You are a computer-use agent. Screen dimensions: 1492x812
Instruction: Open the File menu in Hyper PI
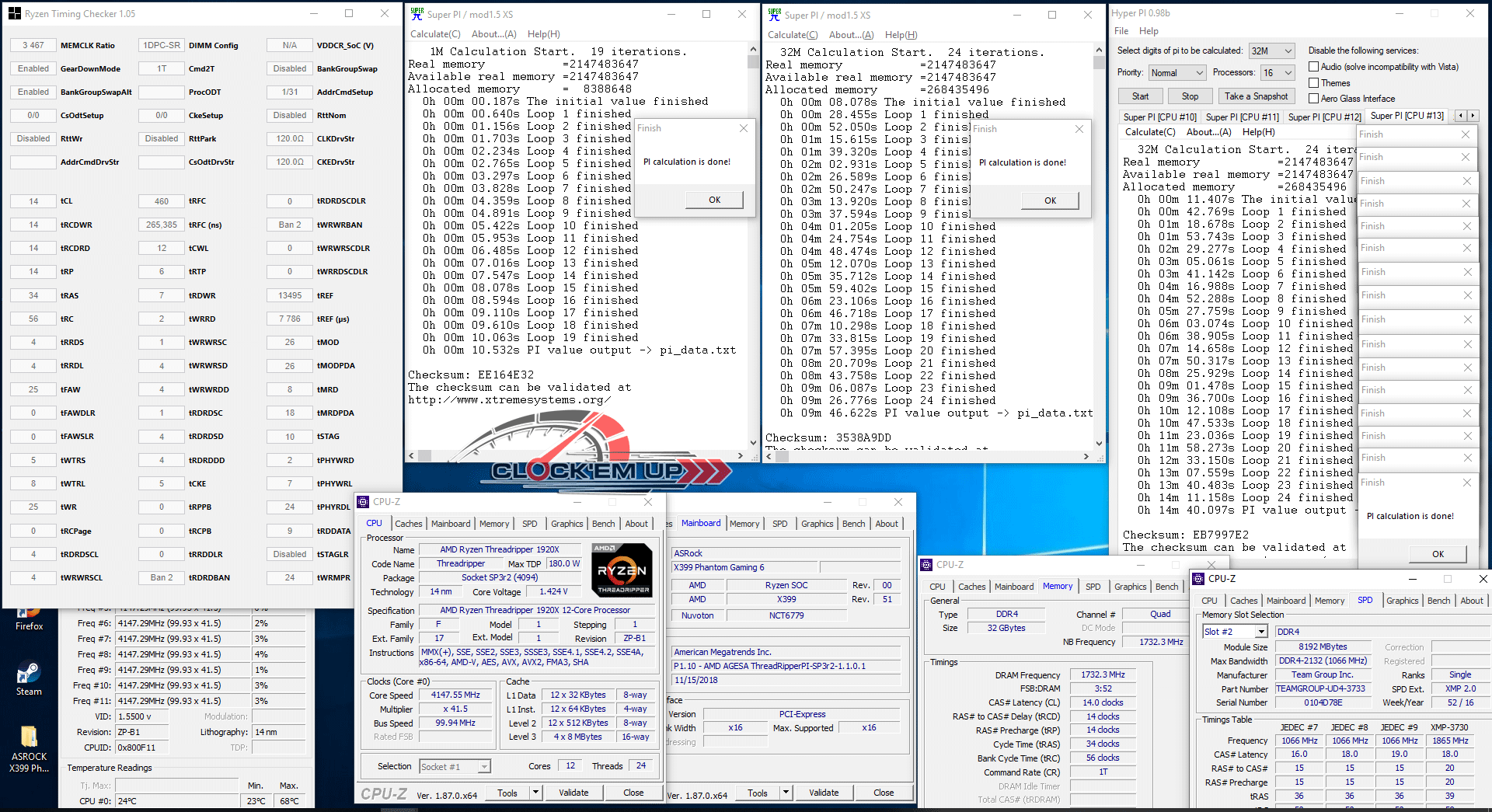click(1121, 31)
